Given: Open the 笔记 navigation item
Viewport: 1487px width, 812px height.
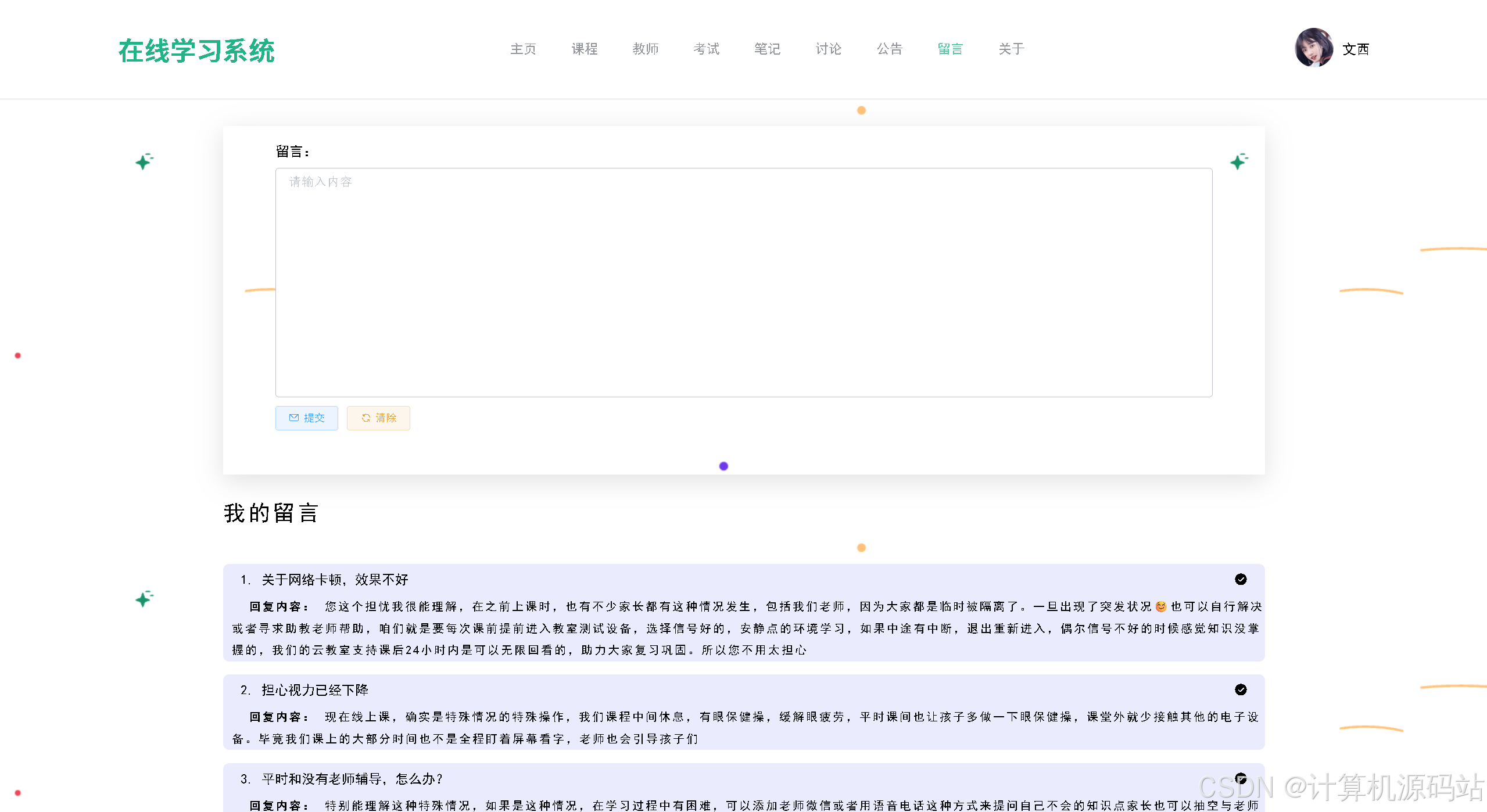Looking at the screenshot, I should [x=767, y=49].
